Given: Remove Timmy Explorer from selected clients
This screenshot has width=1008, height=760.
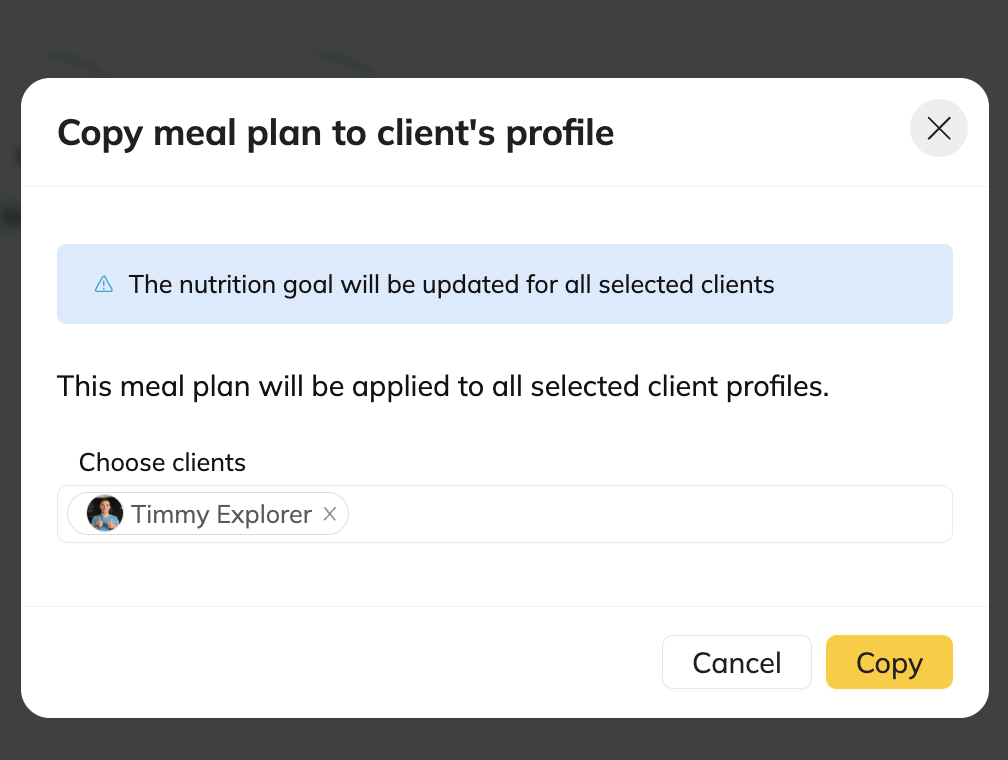Looking at the screenshot, I should click(330, 514).
